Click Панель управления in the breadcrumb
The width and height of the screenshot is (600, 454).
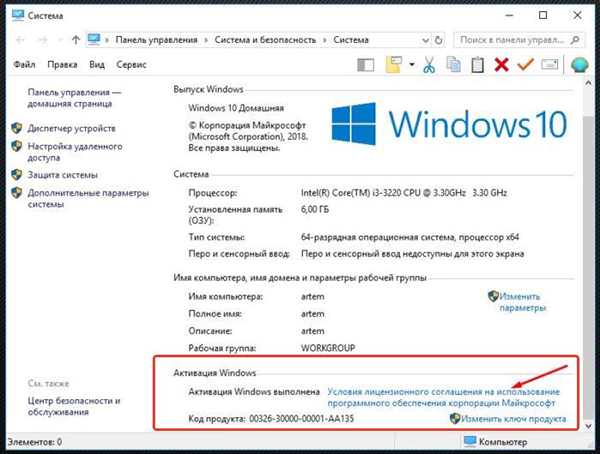[x=157, y=40]
